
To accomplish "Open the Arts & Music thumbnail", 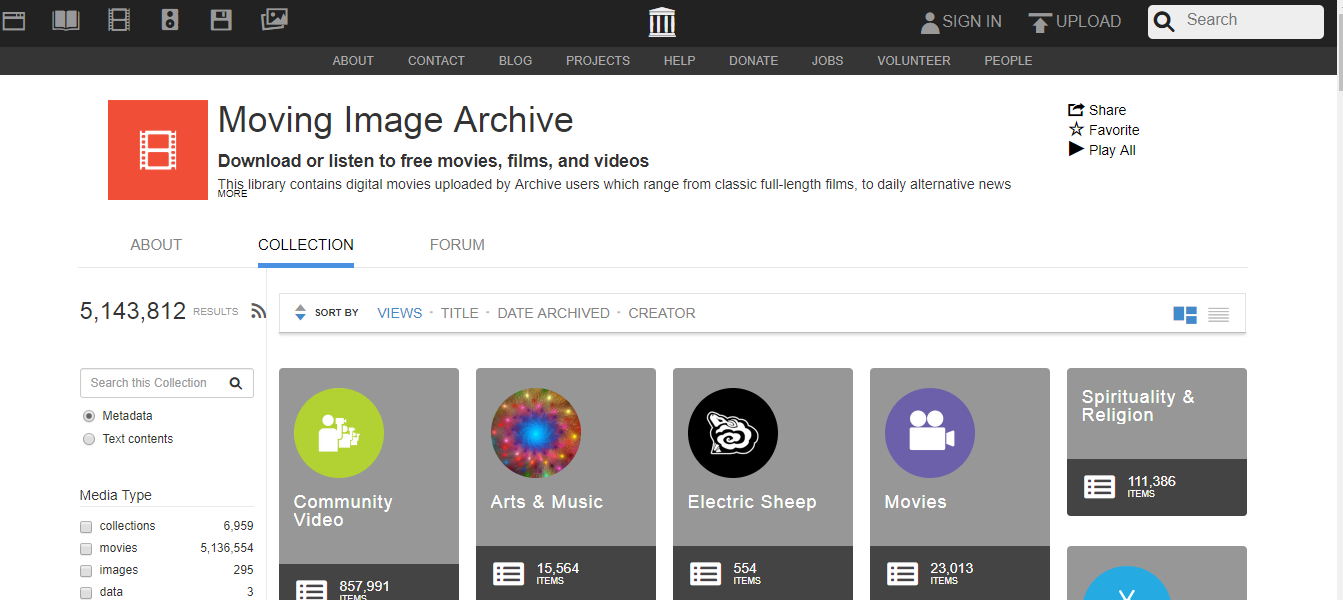I will tap(536, 433).
